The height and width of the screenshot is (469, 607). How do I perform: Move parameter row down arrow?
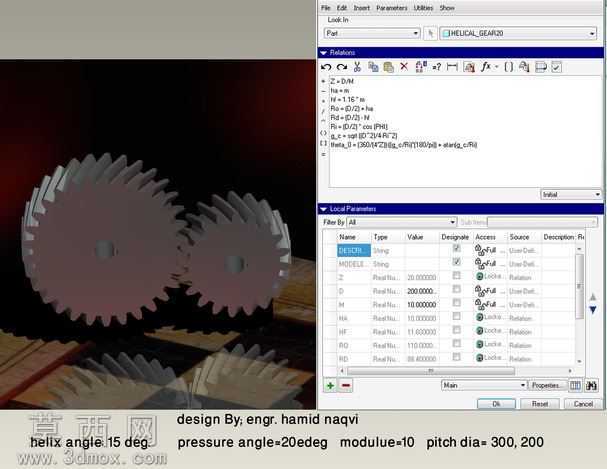tap(593, 310)
